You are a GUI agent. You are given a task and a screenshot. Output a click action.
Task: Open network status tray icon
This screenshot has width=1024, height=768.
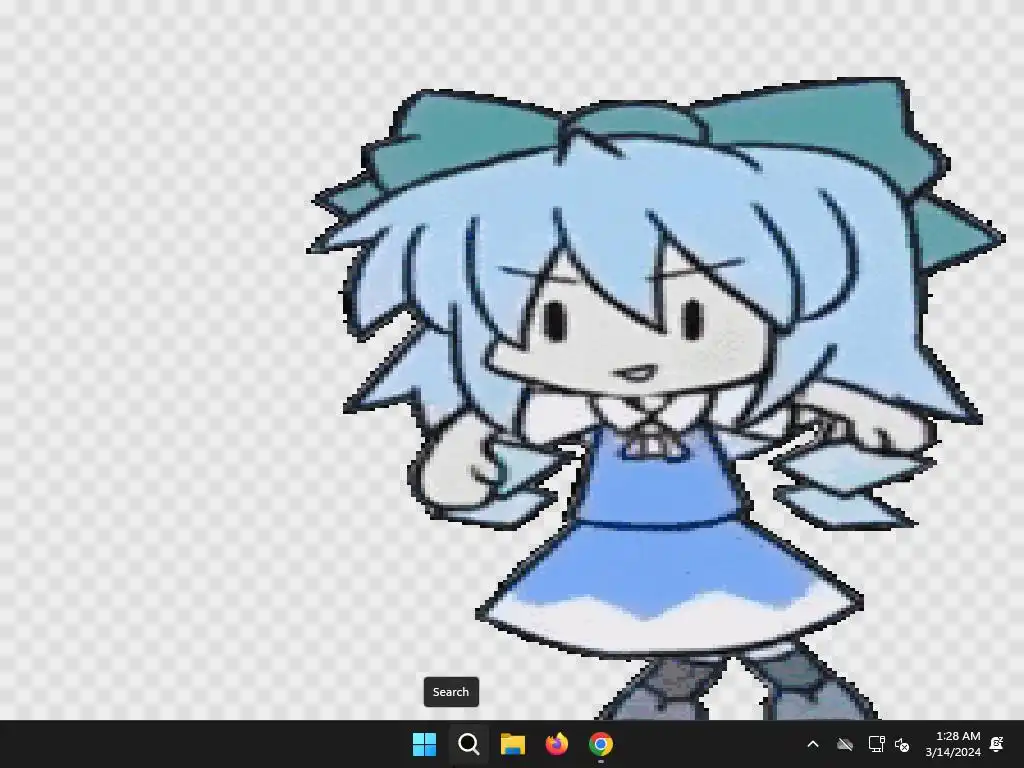point(876,744)
